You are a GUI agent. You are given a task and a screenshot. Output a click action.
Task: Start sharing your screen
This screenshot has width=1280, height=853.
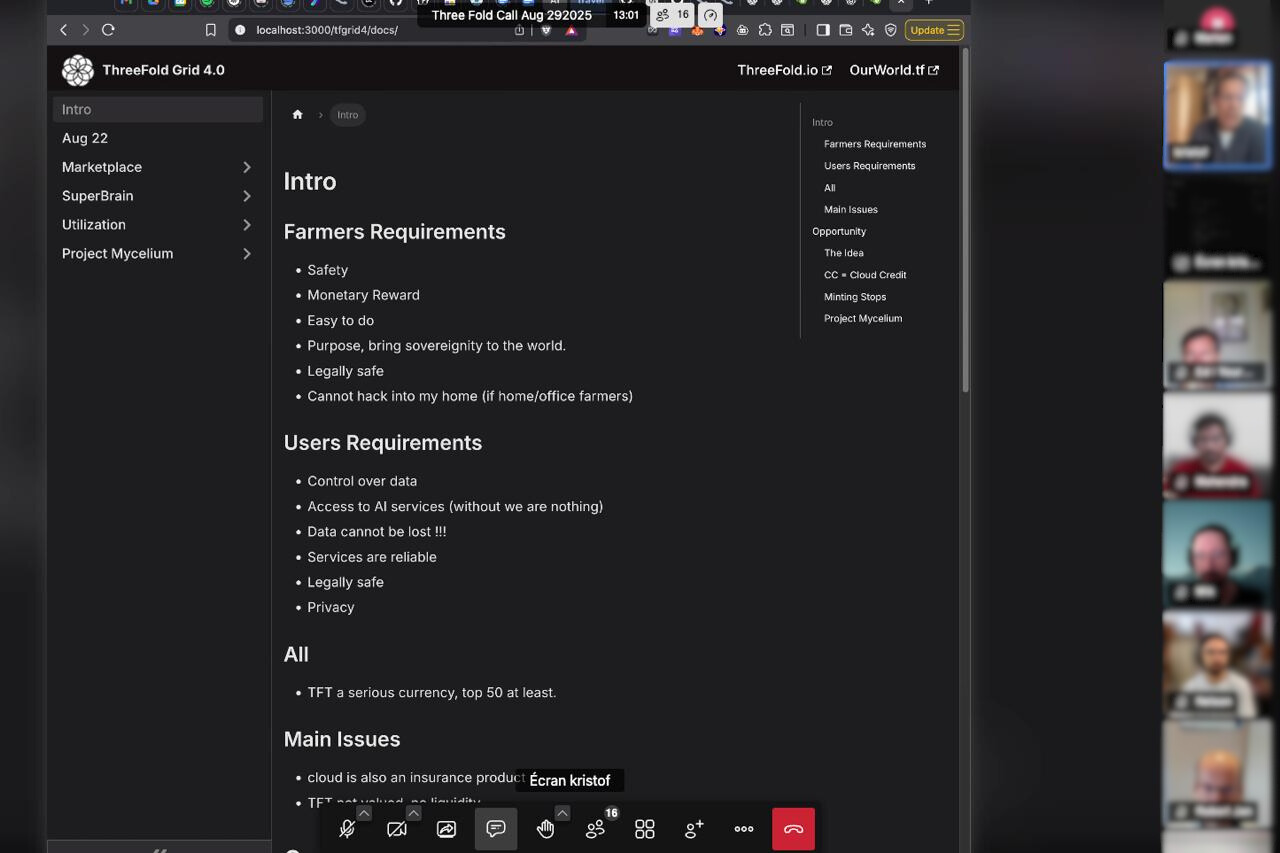coord(446,829)
